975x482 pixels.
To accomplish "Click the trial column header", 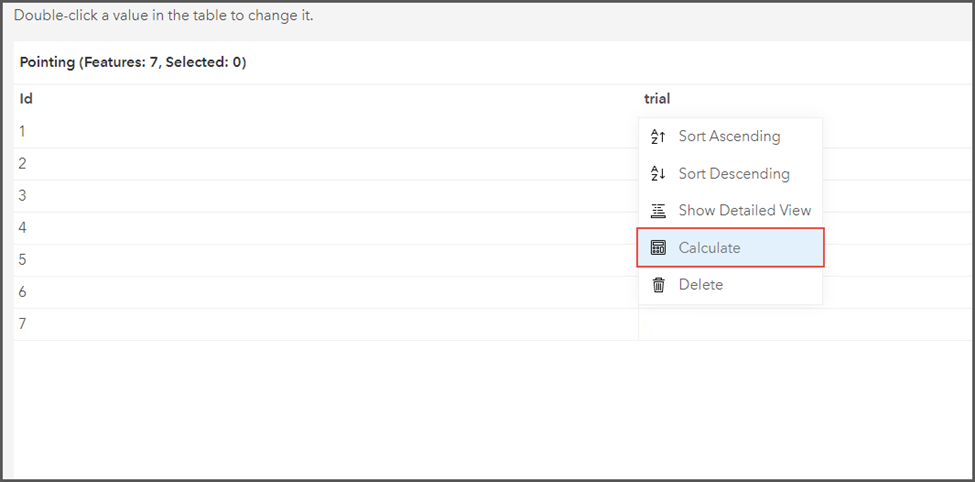I will coord(657,98).
